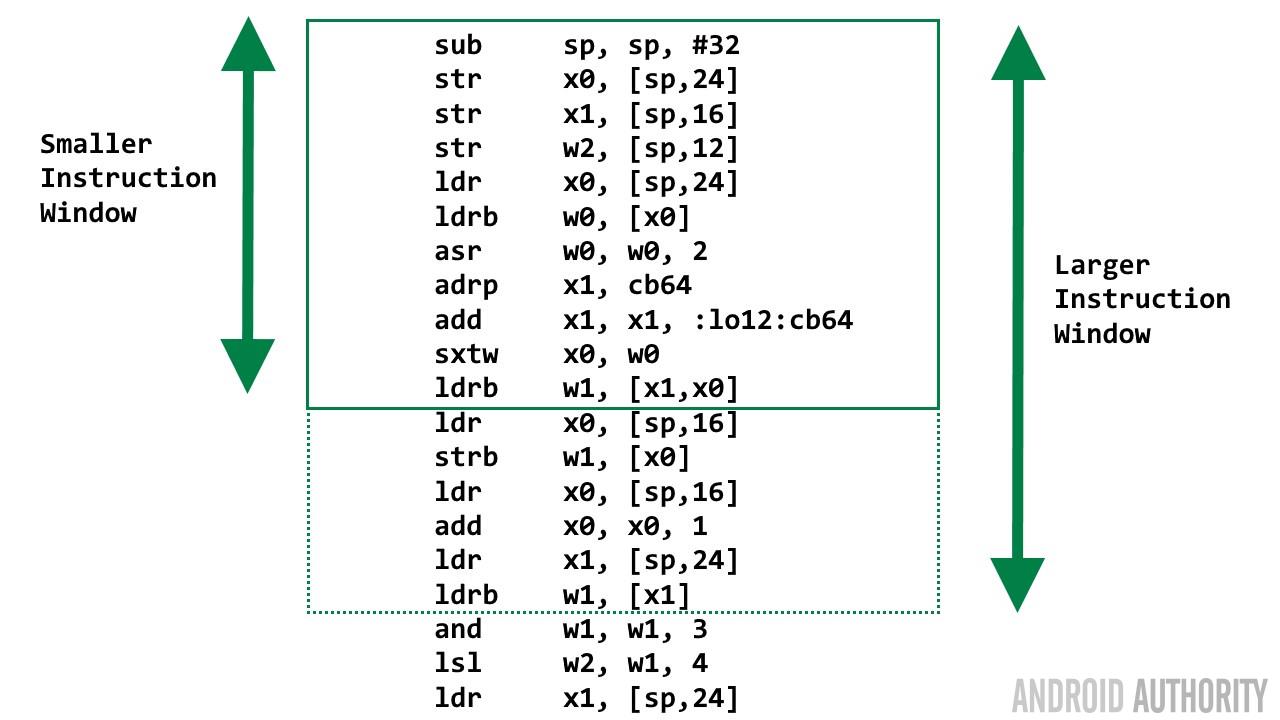This screenshot has width=1280, height=720.
Task: Click the instruction "str x0, [sp,24]"
Action: pyautogui.click(x=587, y=80)
